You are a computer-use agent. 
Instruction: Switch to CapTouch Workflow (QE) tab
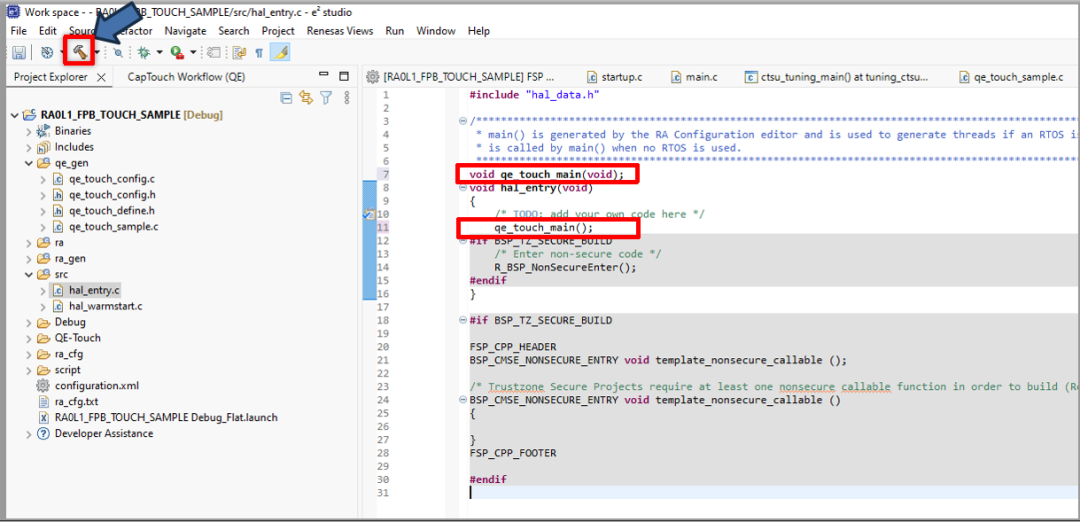186,77
